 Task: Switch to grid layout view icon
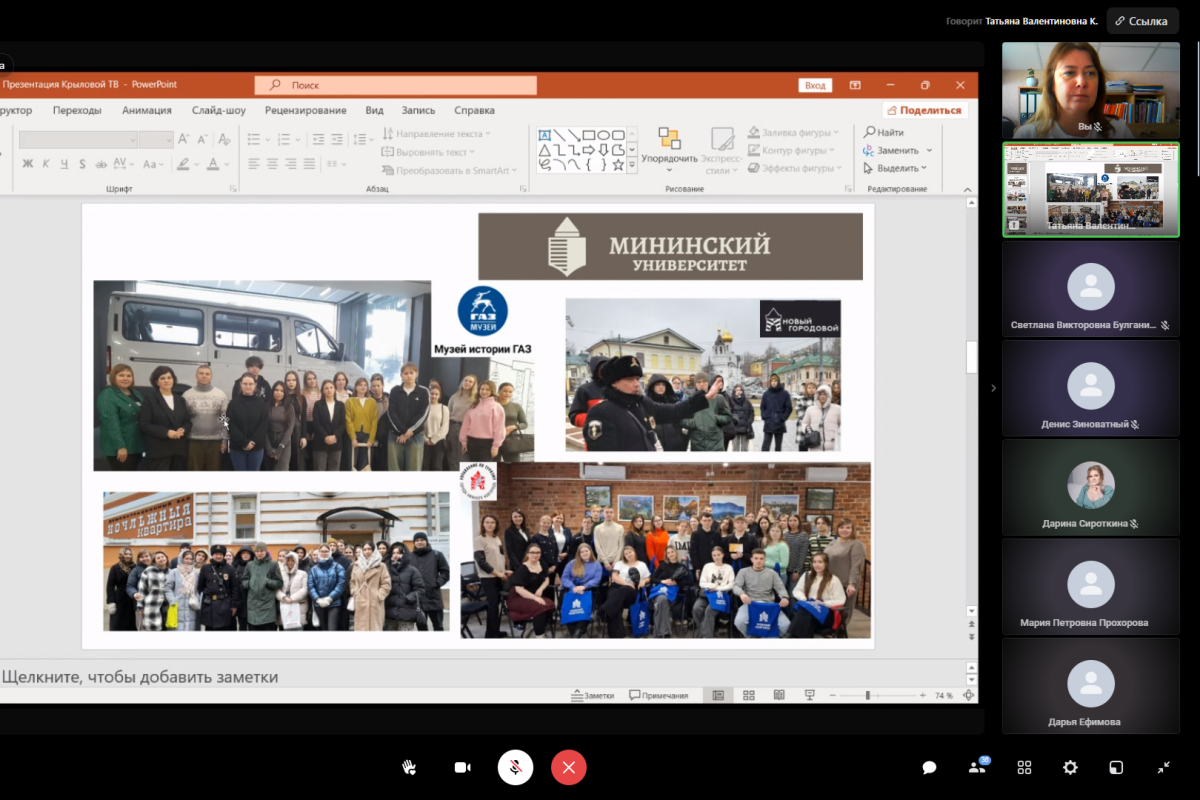[x=1024, y=767]
